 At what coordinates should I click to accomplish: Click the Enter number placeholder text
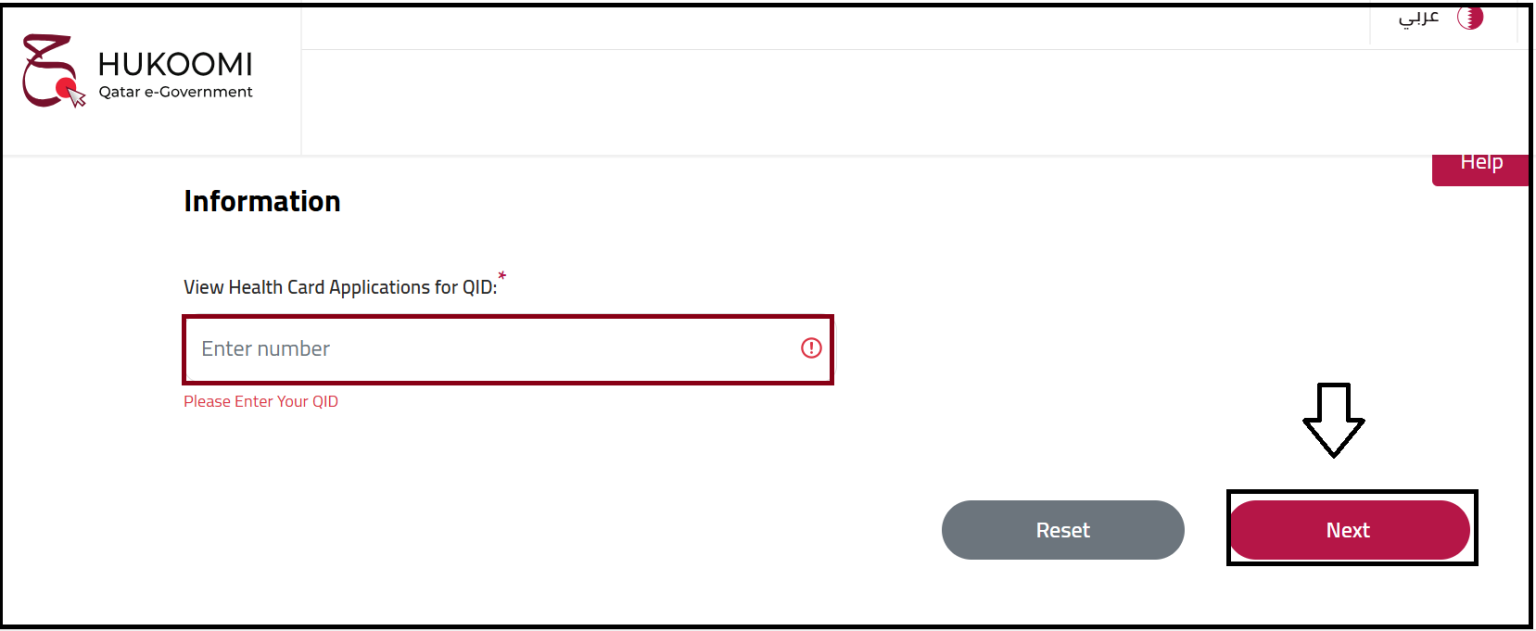point(265,349)
